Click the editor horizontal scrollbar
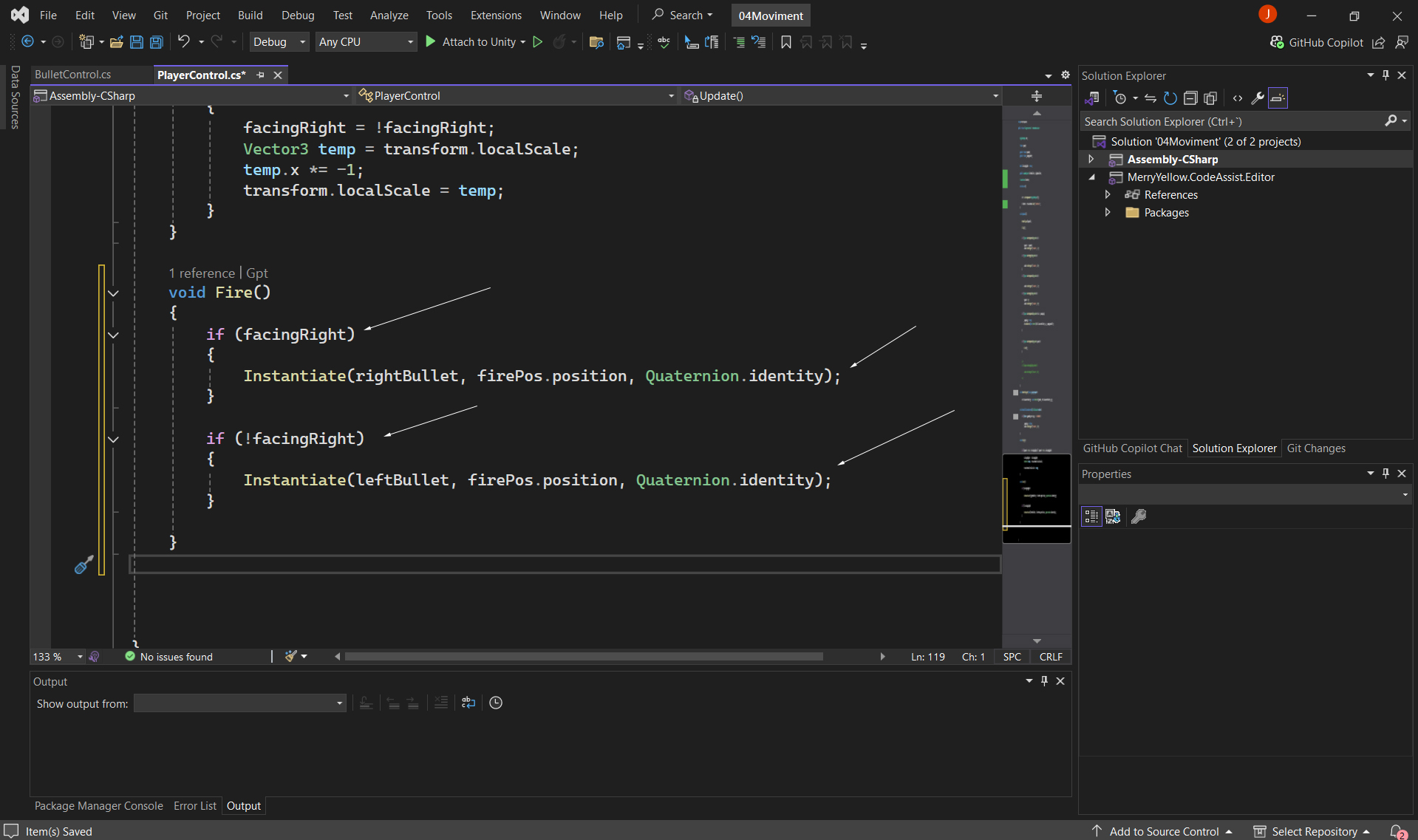Viewport: 1418px width, 840px height. point(583,657)
